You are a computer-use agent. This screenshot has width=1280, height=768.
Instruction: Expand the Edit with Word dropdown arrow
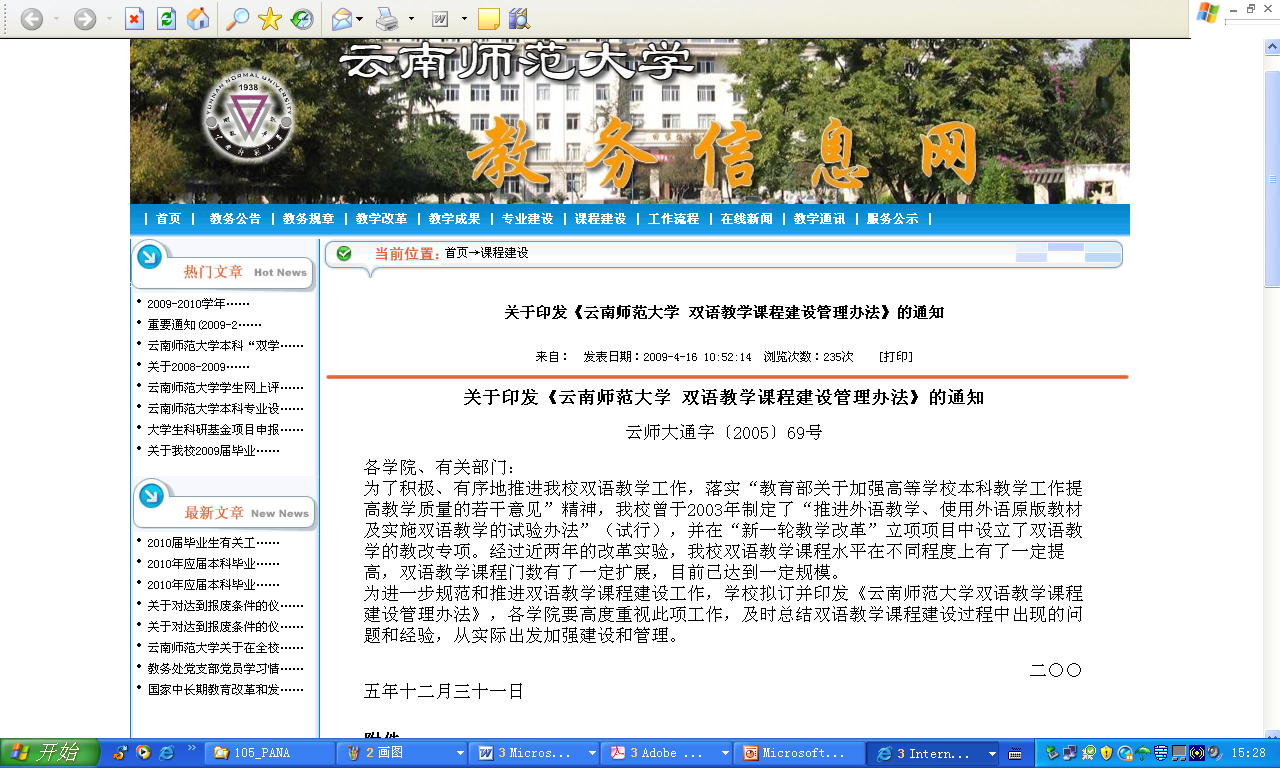[x=464, y=19]
